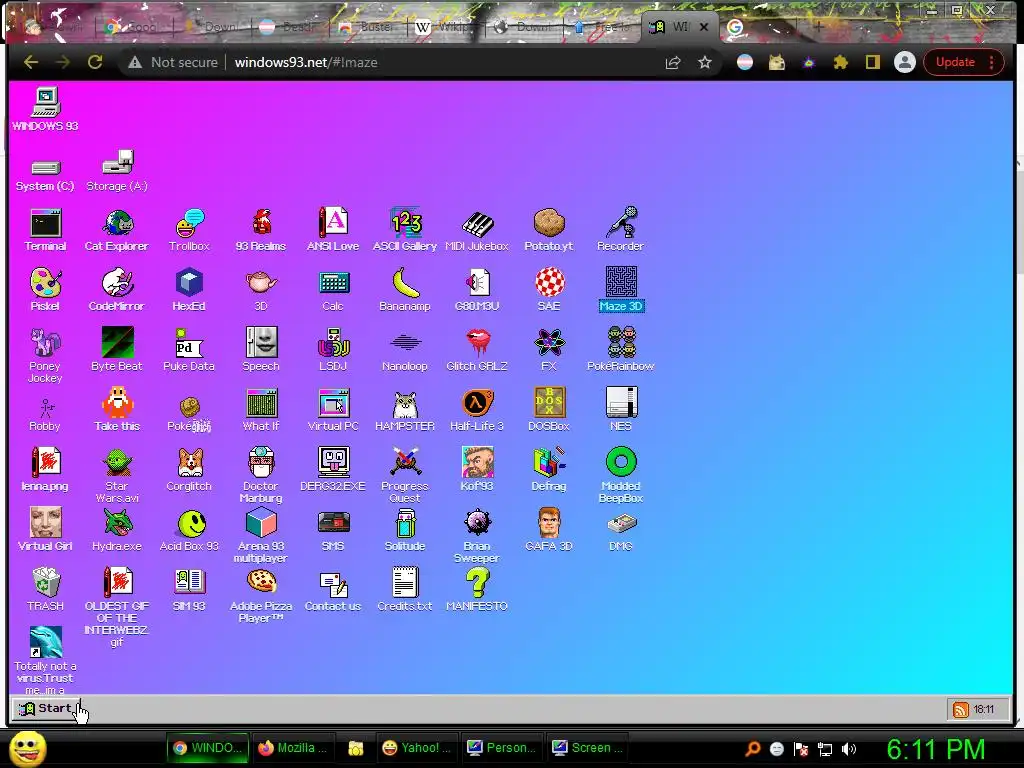Click the Update button in Chrome
This screenshot has height=768, width=1024.
pos(963,62)
